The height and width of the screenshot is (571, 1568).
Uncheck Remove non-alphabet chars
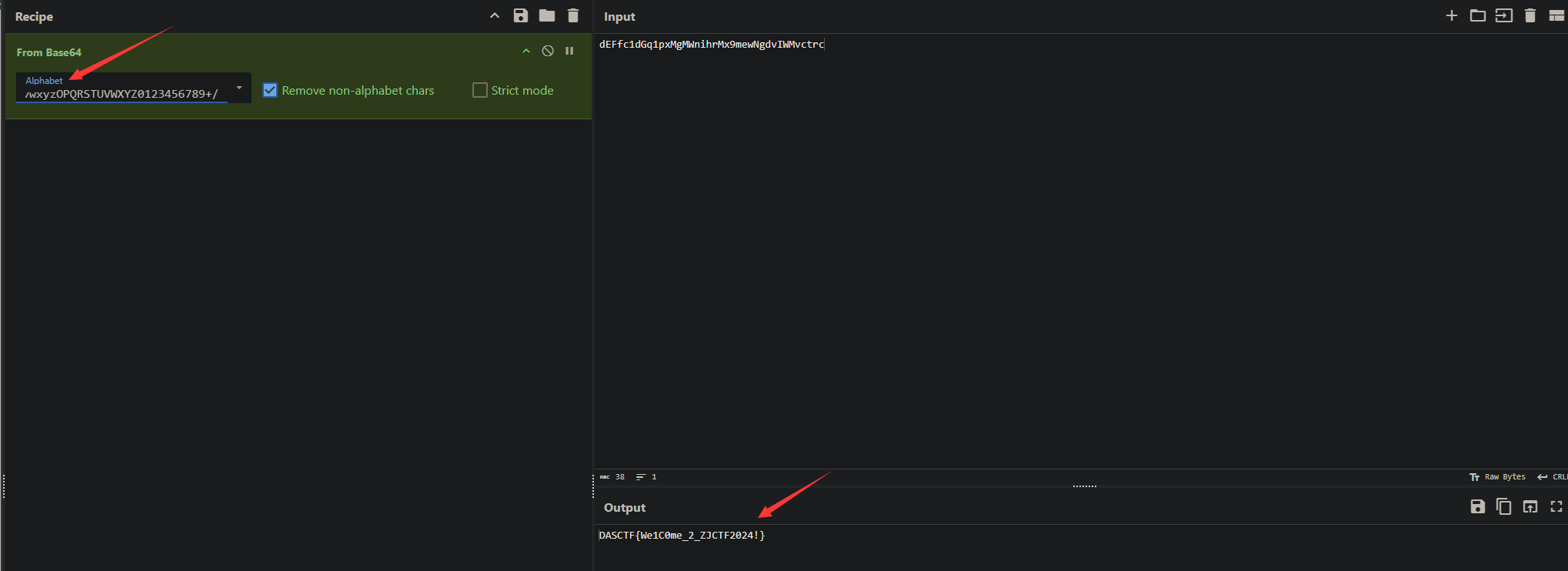pyautogui.click(x=270, y=90)
